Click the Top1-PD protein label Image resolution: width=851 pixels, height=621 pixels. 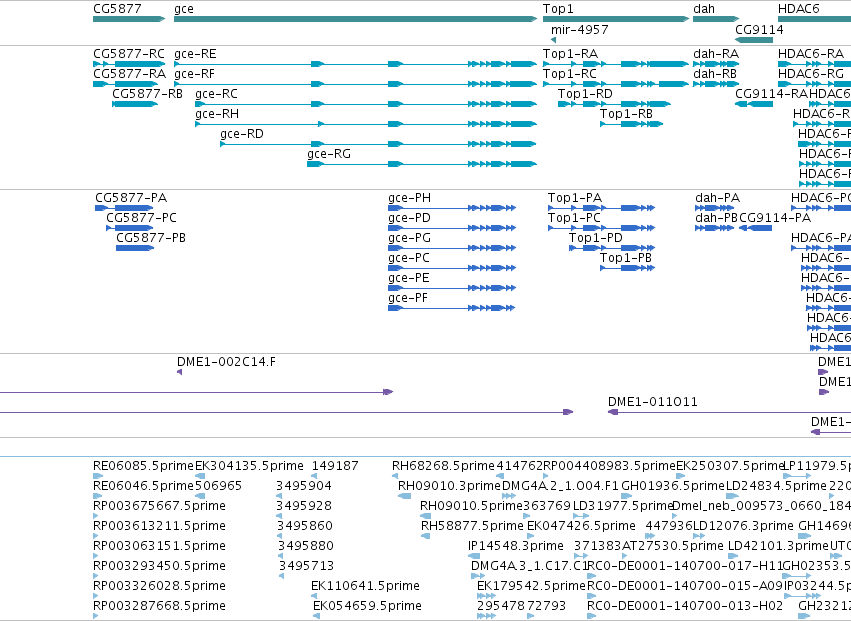click(595, 238)
